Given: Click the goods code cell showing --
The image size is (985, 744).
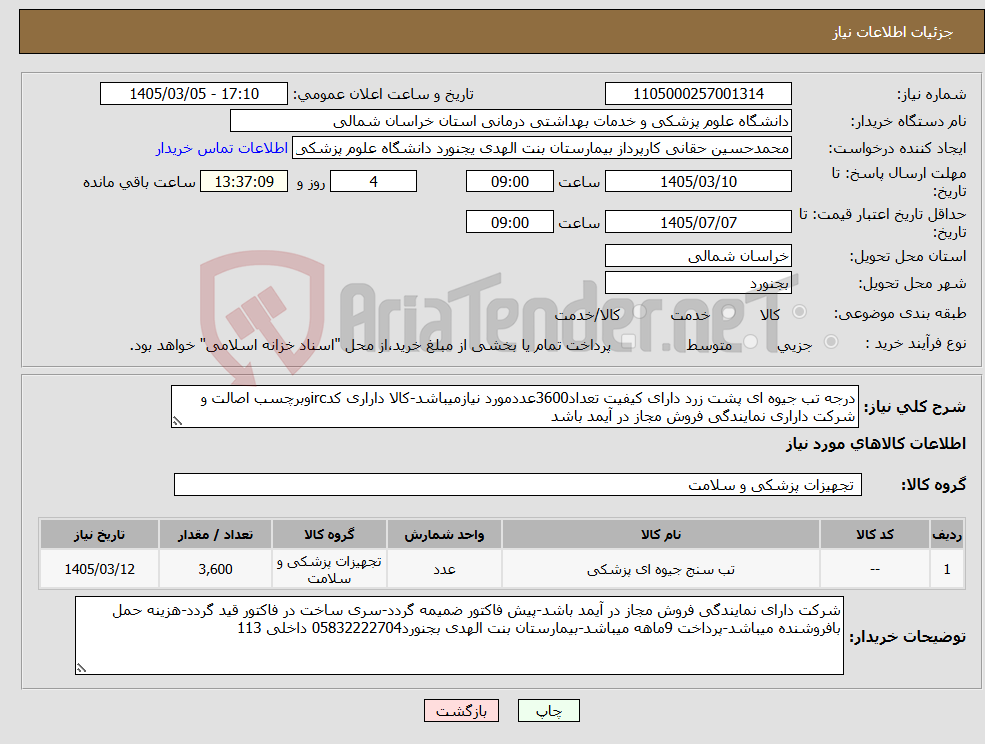Looking at the screenshot, I should (874, 569).
